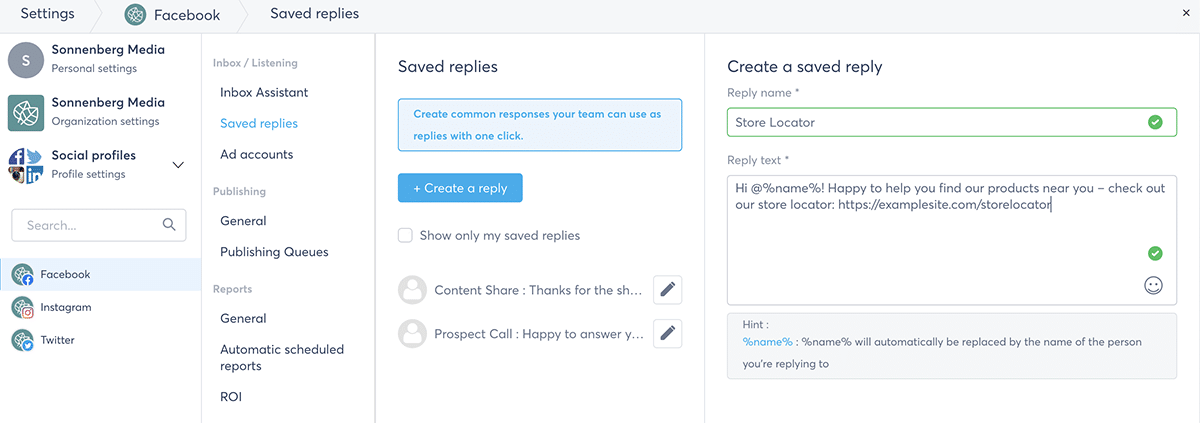Click the Facebook breadcrumb profile icon
Image resolution: width=1200 pixels, height=423 pixels.
[135, 15]
